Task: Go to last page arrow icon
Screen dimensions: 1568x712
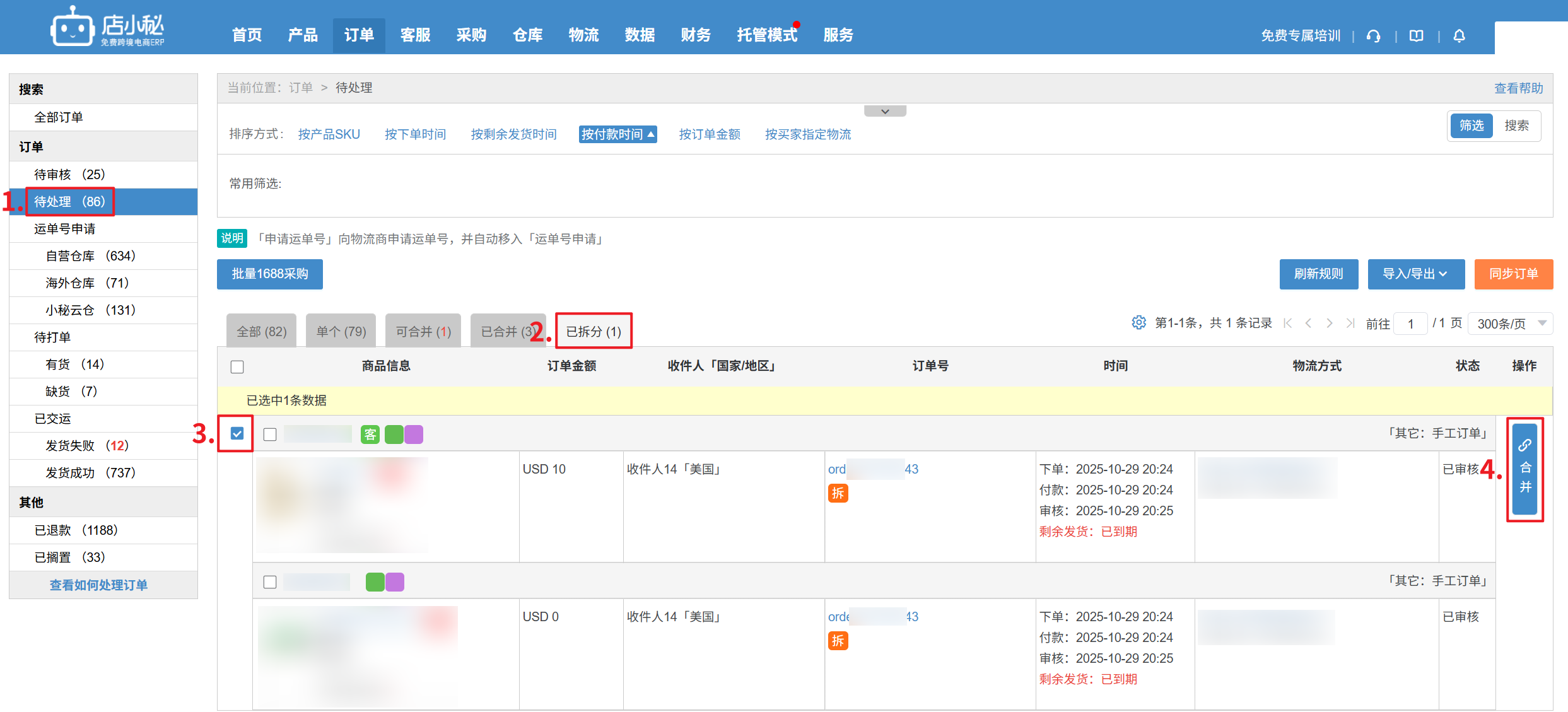Action: [1350, 323]
